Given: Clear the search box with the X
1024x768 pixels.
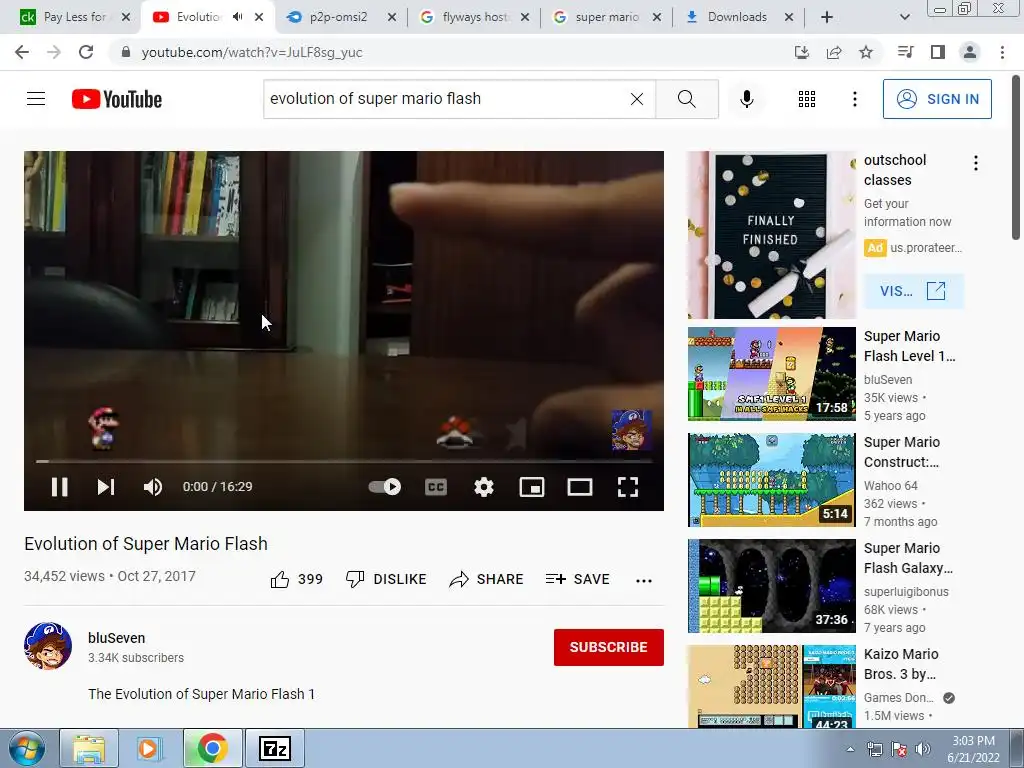Looking at the screenshot, I should click(x=637, y=99).
